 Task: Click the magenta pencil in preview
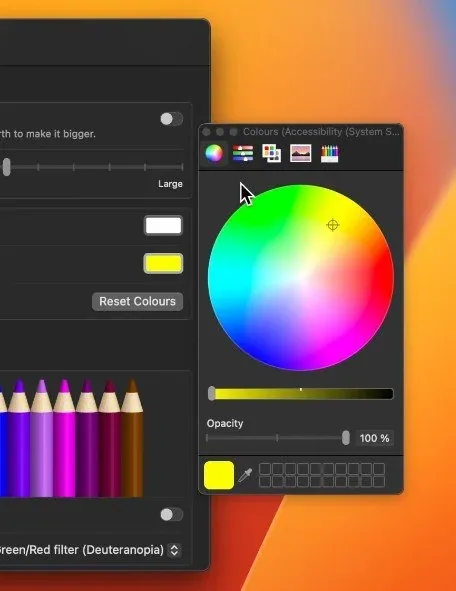(64, 439)
